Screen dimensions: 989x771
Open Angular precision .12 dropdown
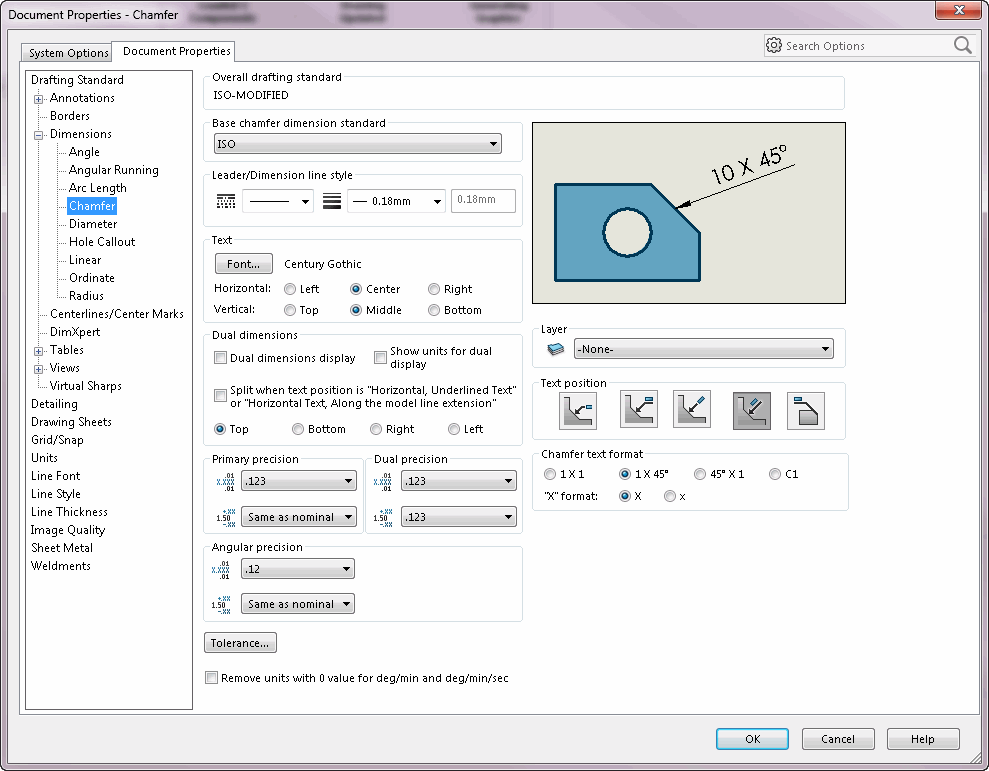298,568
